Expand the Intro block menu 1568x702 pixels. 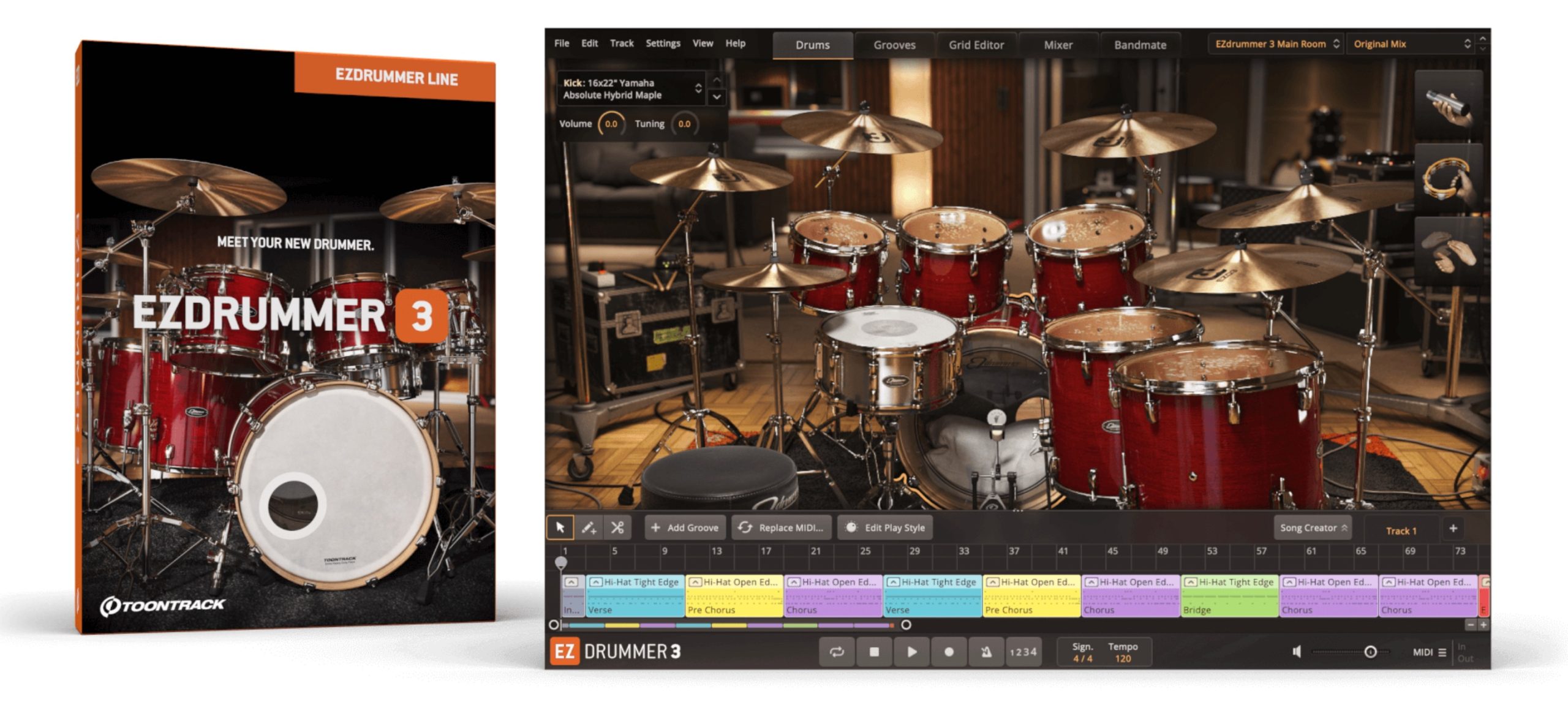click(x=571, y=582)
